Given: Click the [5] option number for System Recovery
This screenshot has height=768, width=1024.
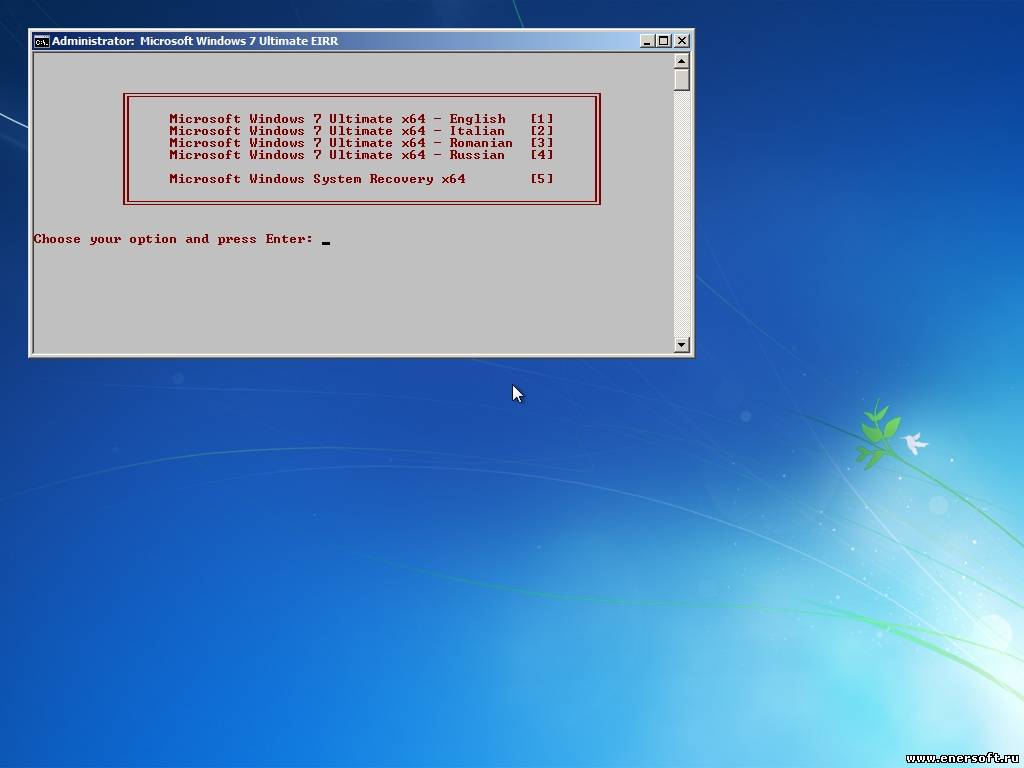Looking at the screenshot, I should tap(542, 179).
